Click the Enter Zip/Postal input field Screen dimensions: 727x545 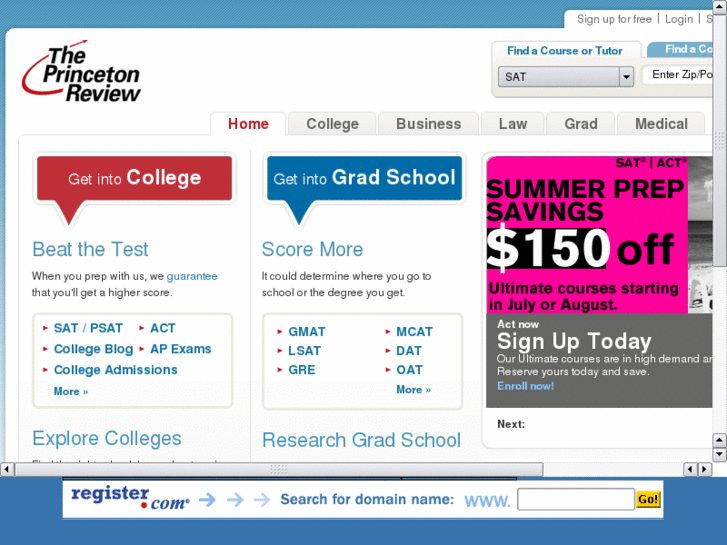click(x=677, y=75)
